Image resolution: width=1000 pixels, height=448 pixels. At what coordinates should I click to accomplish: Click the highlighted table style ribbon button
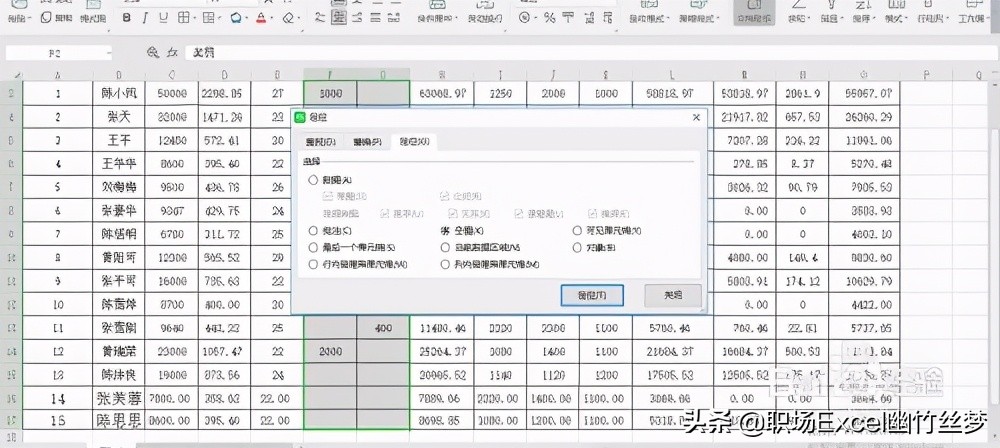[x=753, y=12]
